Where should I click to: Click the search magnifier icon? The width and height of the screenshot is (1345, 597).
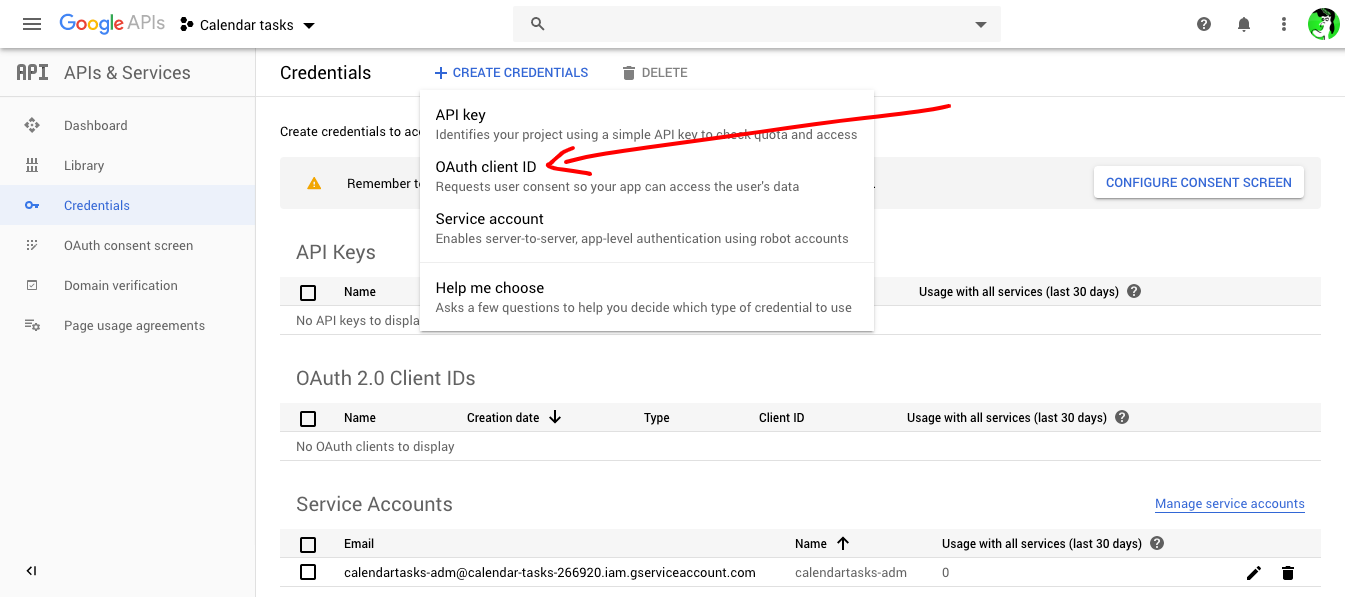538,24
